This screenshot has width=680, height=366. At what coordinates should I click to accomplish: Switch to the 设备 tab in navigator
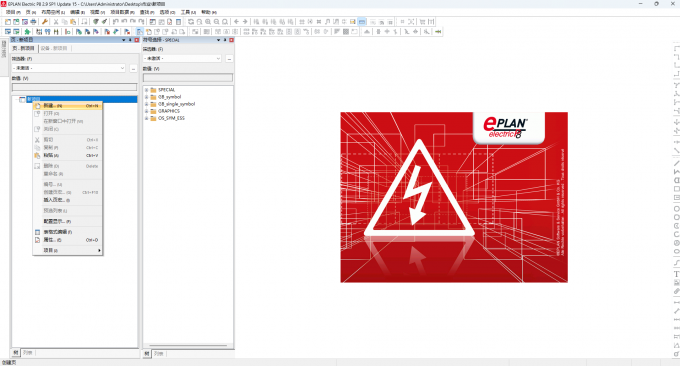[55, 48]
